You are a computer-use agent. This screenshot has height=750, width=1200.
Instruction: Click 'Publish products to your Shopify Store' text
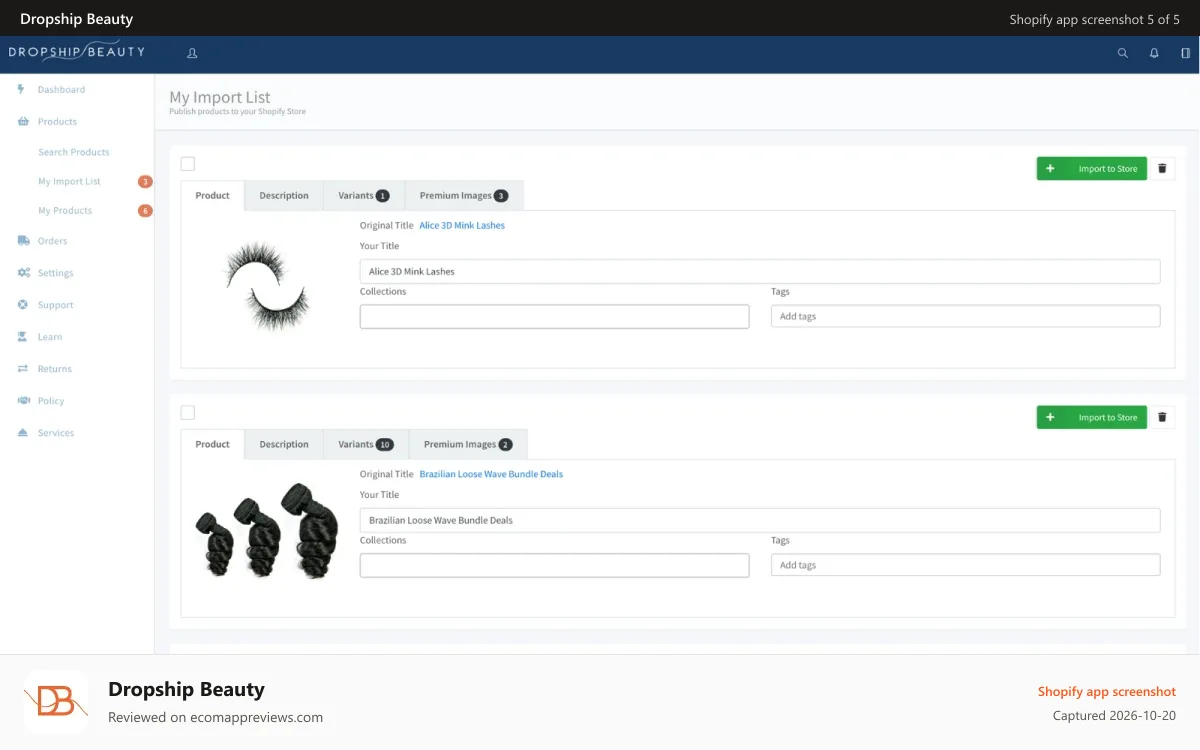[238, 112]
